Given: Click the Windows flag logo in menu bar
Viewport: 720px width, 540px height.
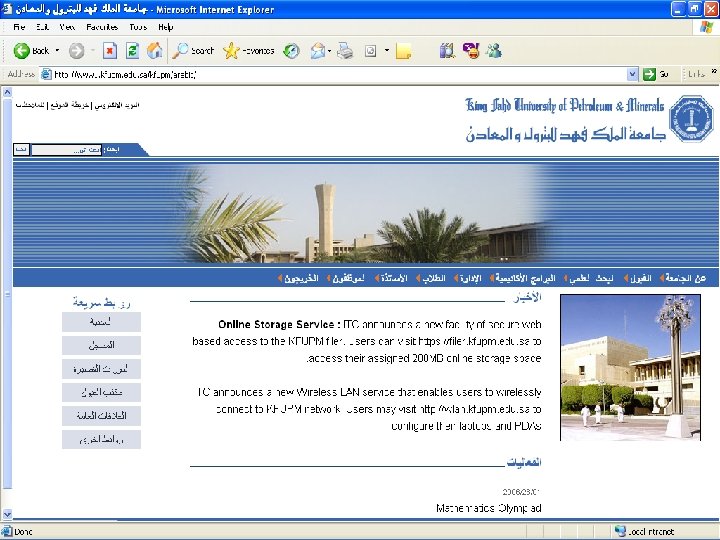Looking at the screenshot, I should click(x=707, y=27).
